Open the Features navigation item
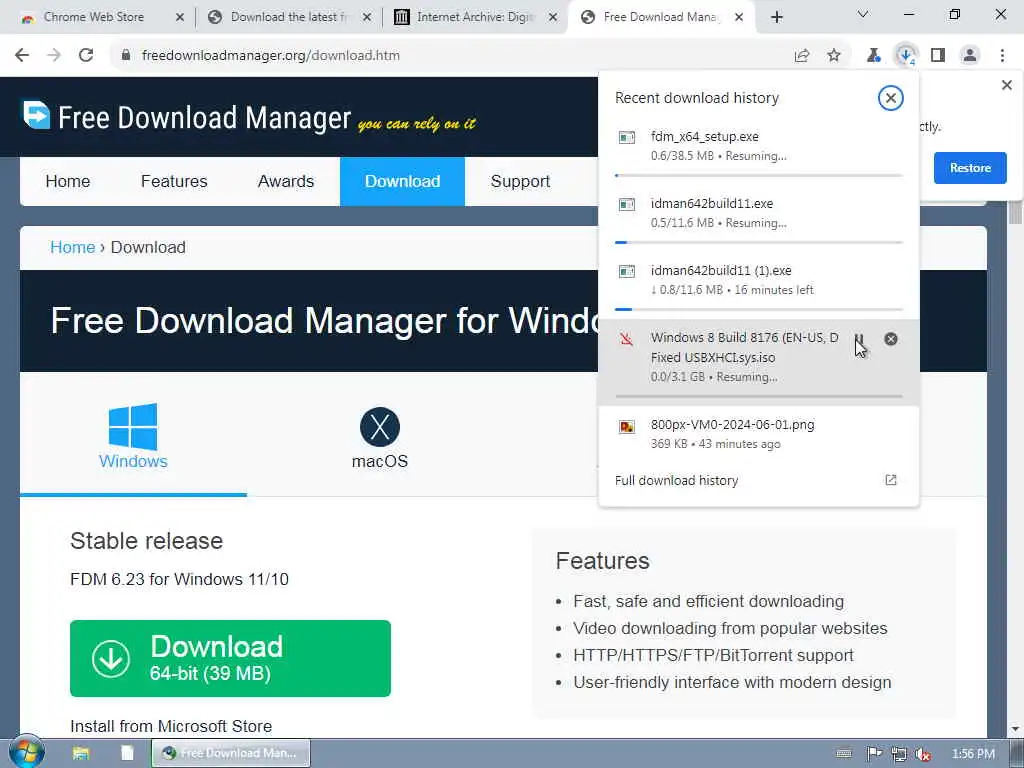The height and width of the screenshot is (768, 1024). 174,181
